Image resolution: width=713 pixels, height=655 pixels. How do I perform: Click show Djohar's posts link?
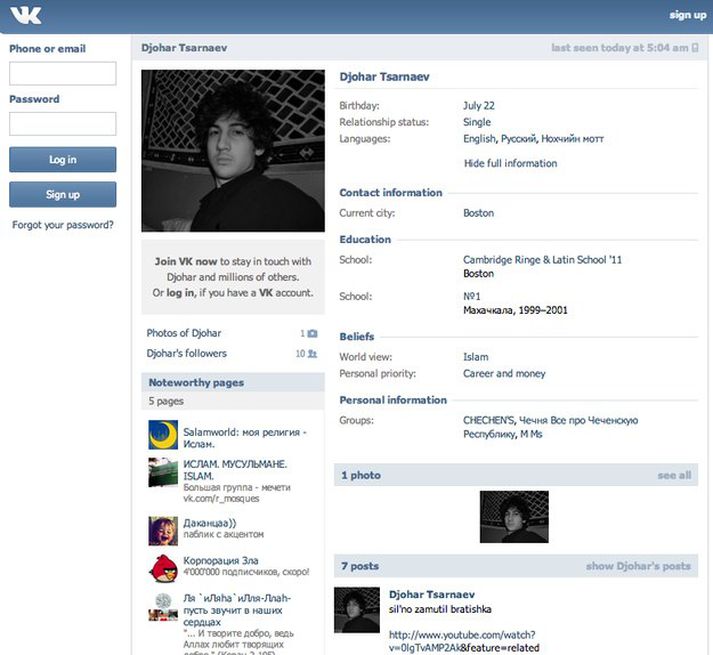(x=638, y=566)
